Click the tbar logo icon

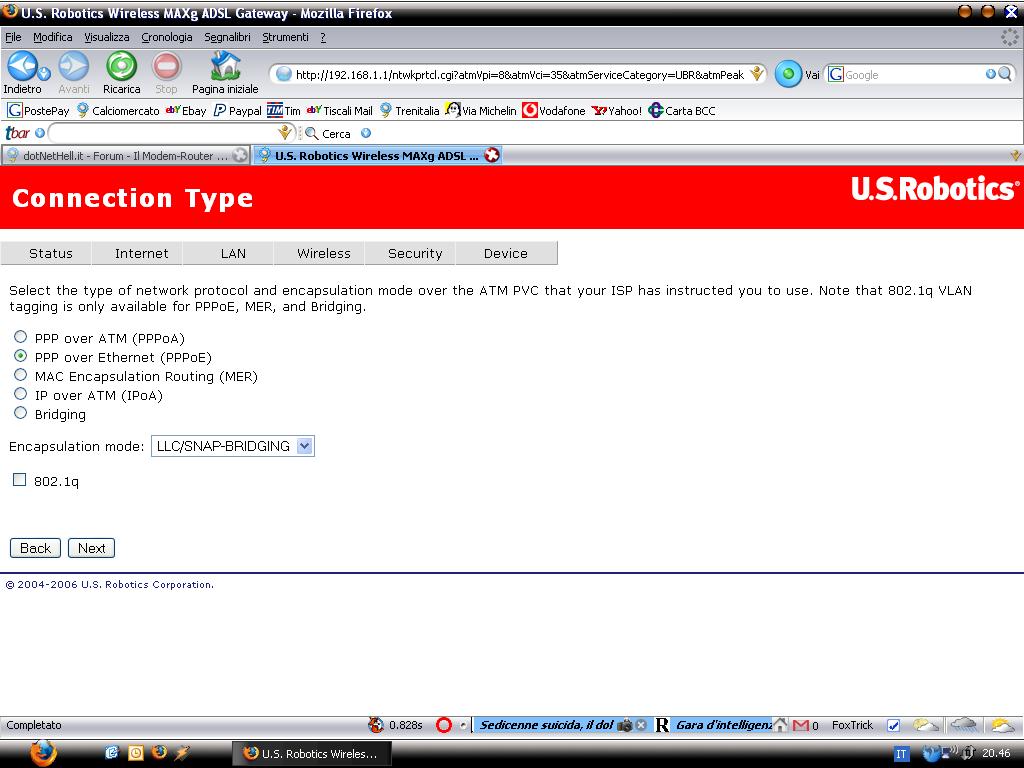tap(18, 133)
